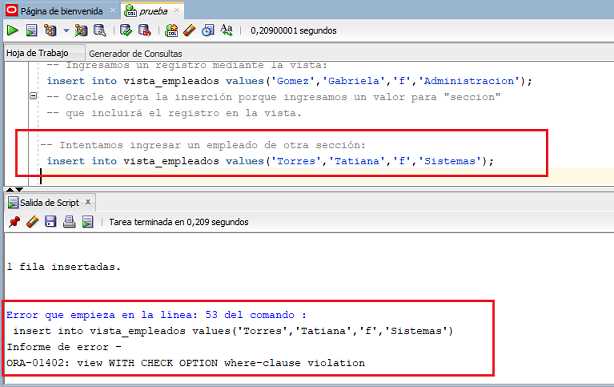Image resolution: width=614 pixels, height=387 pixels.
Task: Collapse the comment block fold marker
Action: (34, 95)
